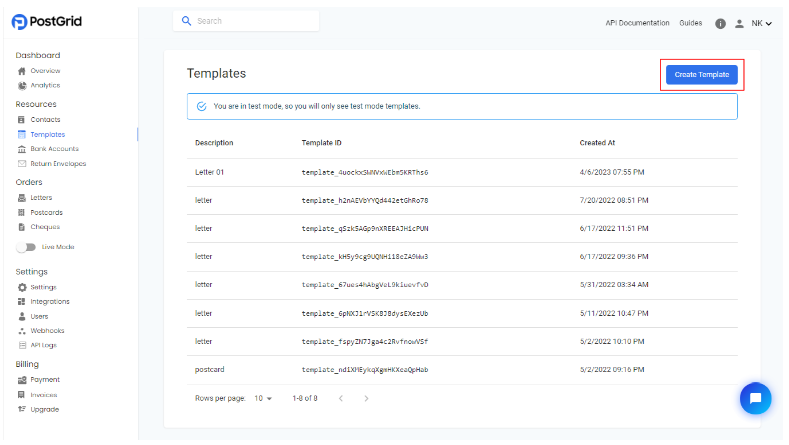Open the Guides link
This screenshot has height=445, width=789.
click(x=691, y=23)
